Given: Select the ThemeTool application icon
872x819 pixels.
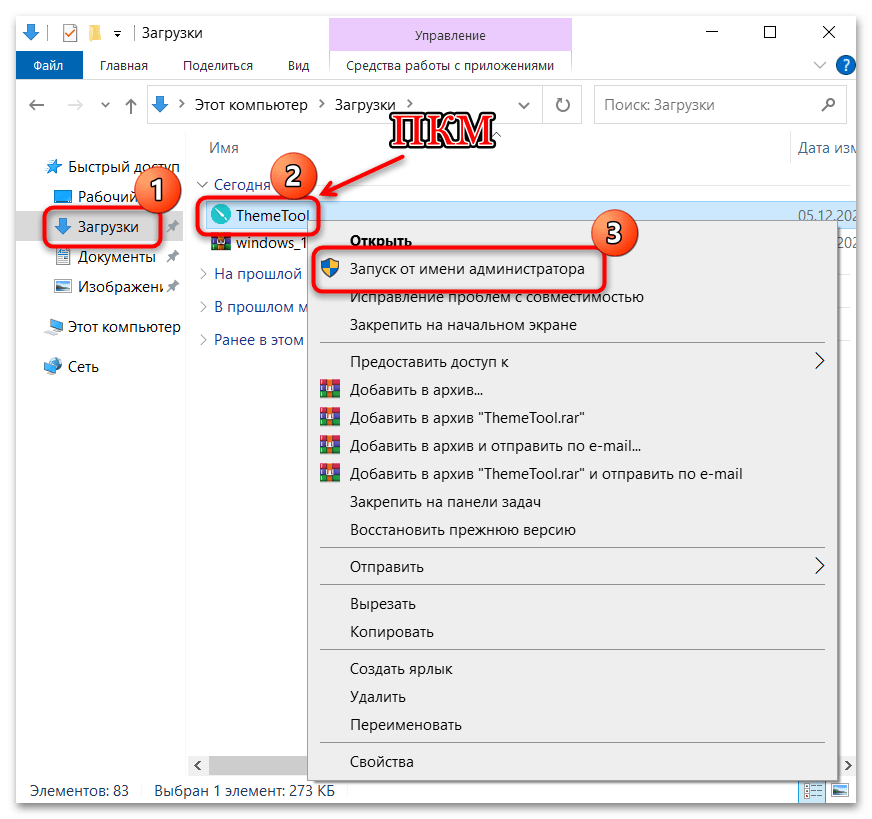Looking at the screenshot, I should point(221,215).
